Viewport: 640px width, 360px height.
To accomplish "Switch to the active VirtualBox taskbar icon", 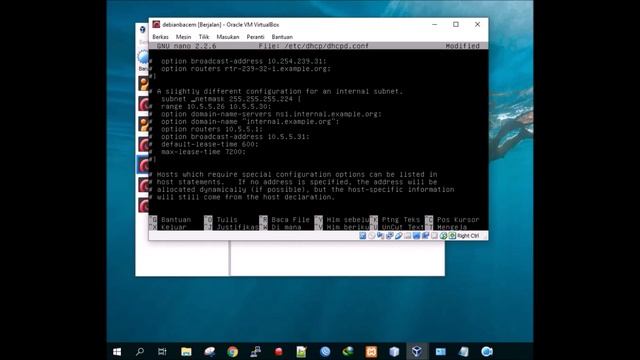I will [x=417, y=351].
